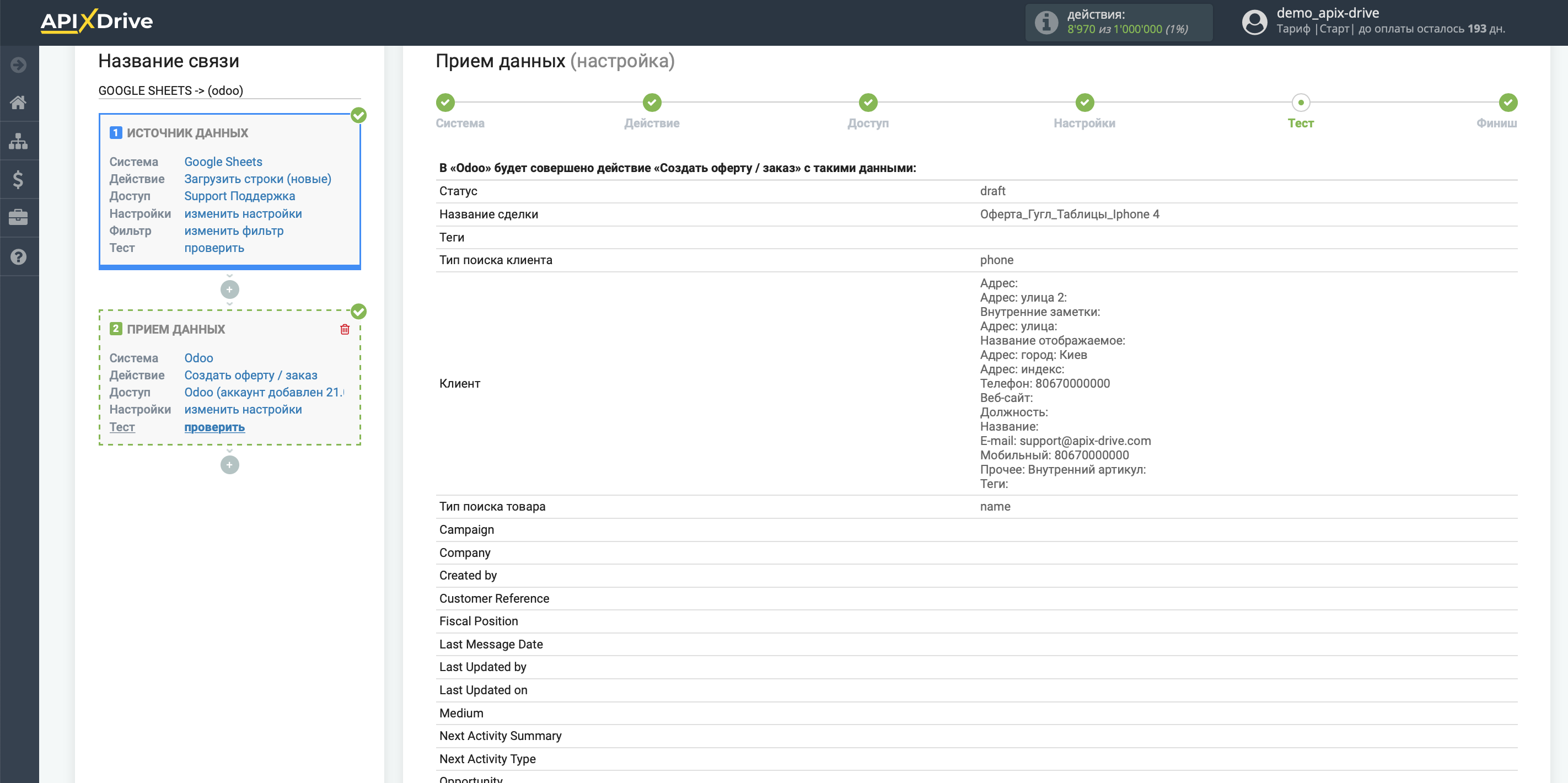1568x783 pixels.
Task: Click the Fiscal Position row label
Action: pyautogui.click(x=479, y=621)
